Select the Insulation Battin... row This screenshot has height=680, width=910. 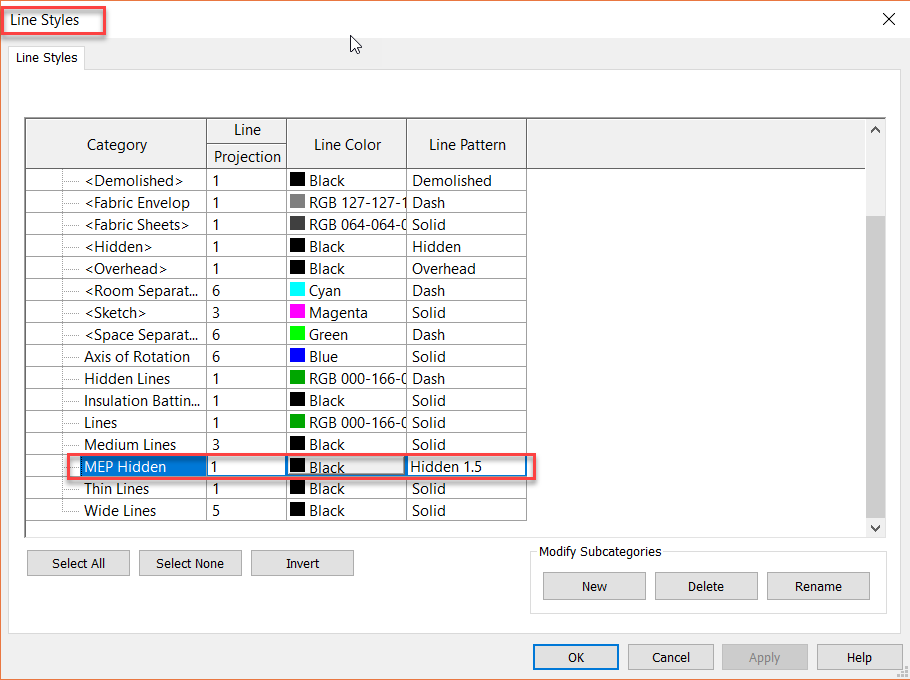(142, 400)
